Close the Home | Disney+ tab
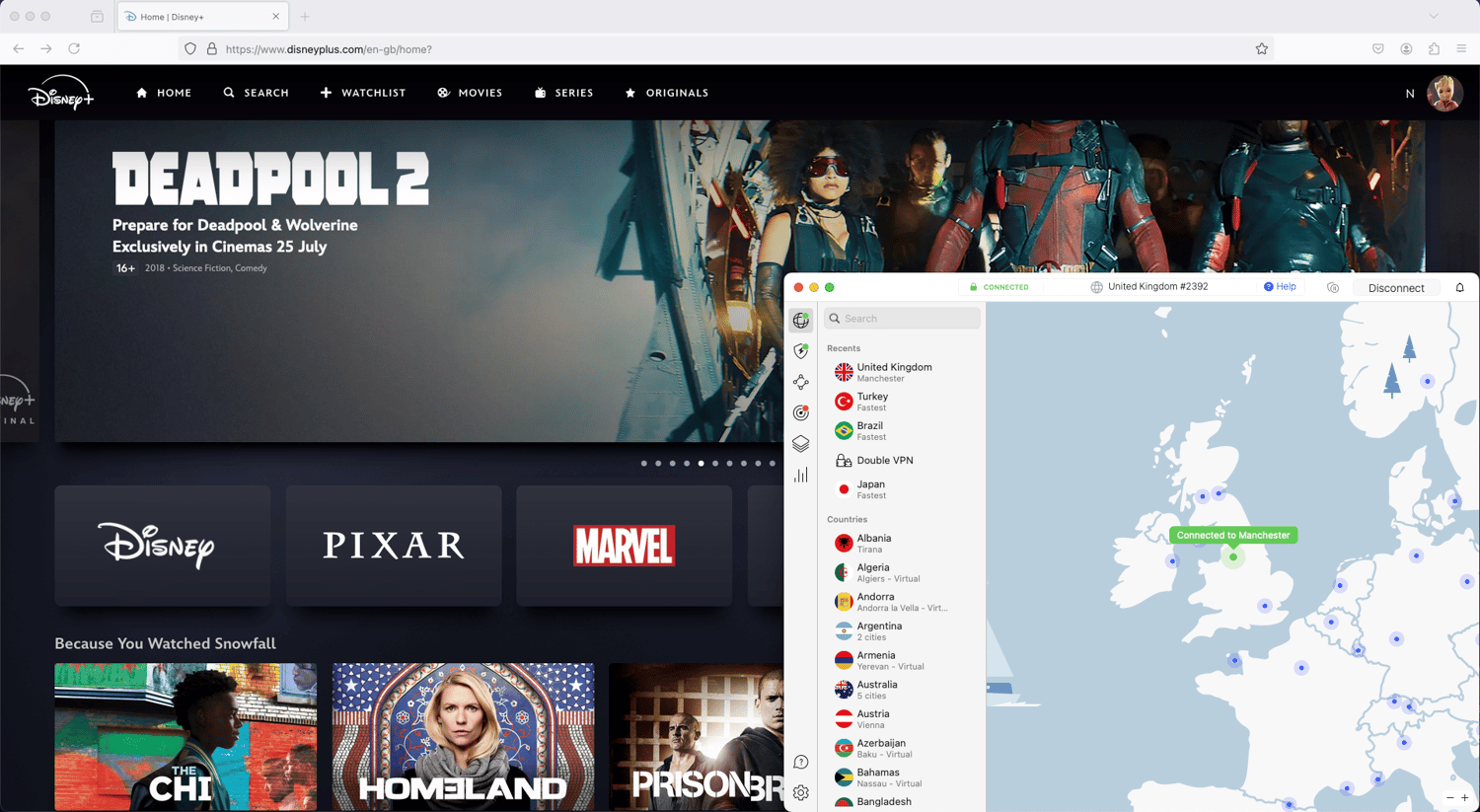The image size is (1480, 812). (x=275, y=17)
